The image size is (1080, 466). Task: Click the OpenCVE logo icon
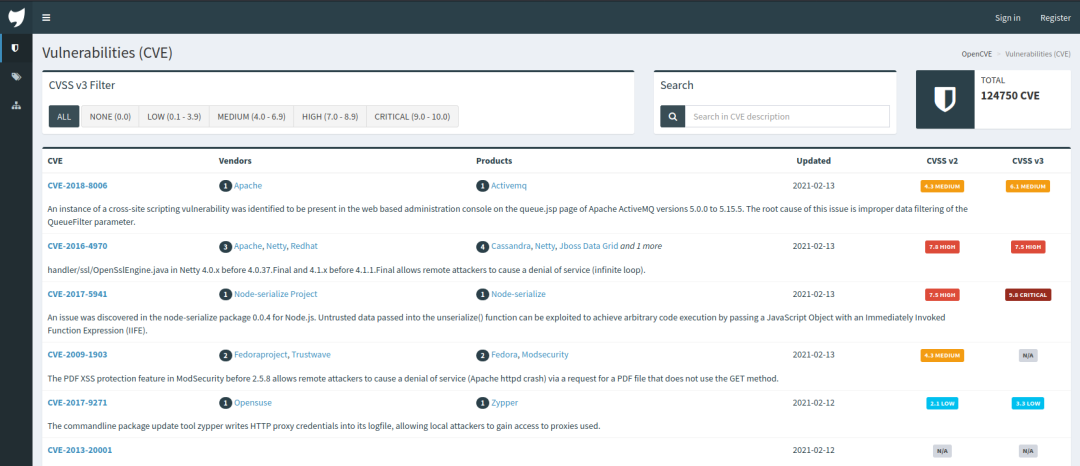click(x=16, y=17)
